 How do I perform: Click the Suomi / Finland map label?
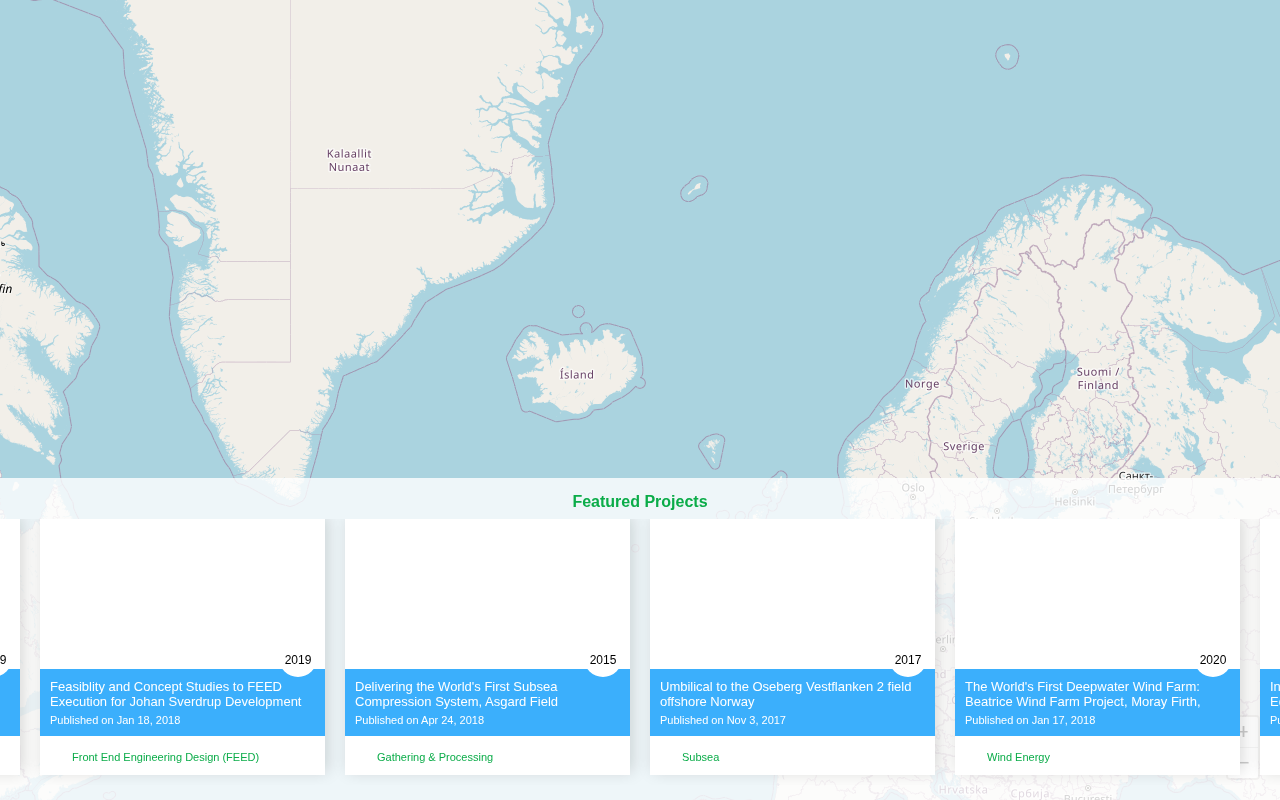tap(1098, 378)
